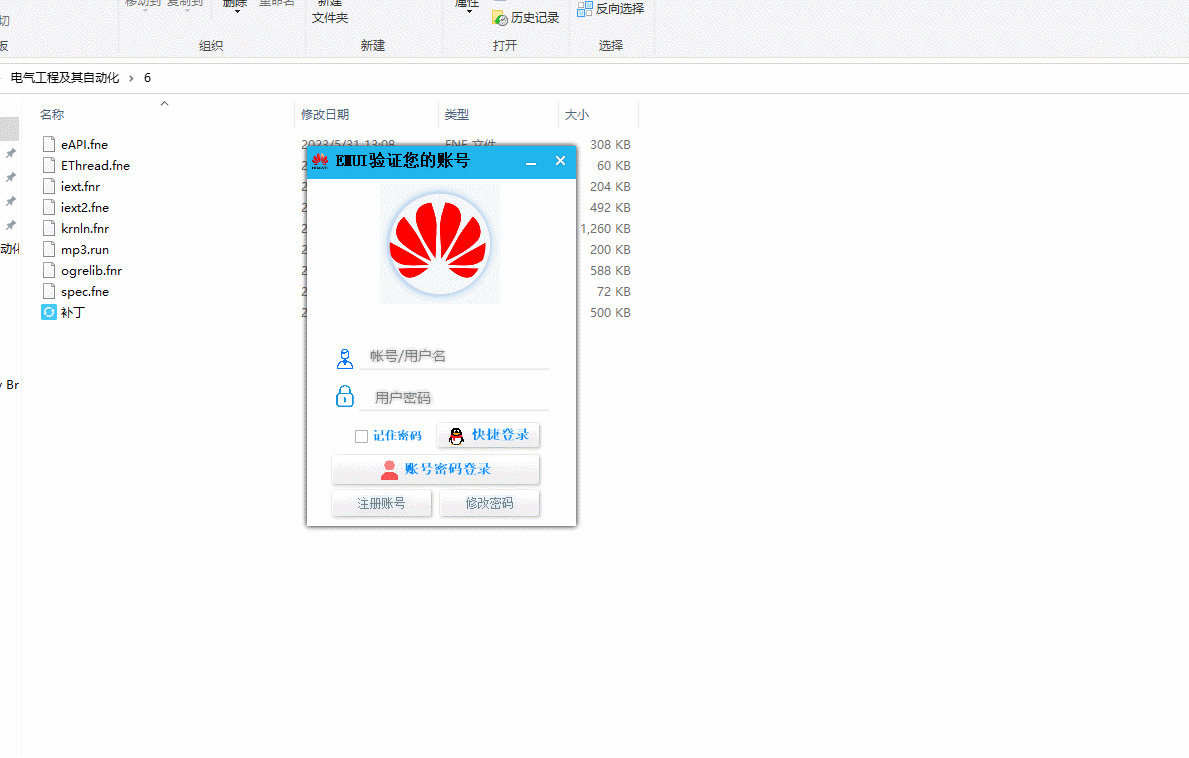Click the person icon beside the username field
Screen dimensions: 1189x758
(x=344, y=358)
